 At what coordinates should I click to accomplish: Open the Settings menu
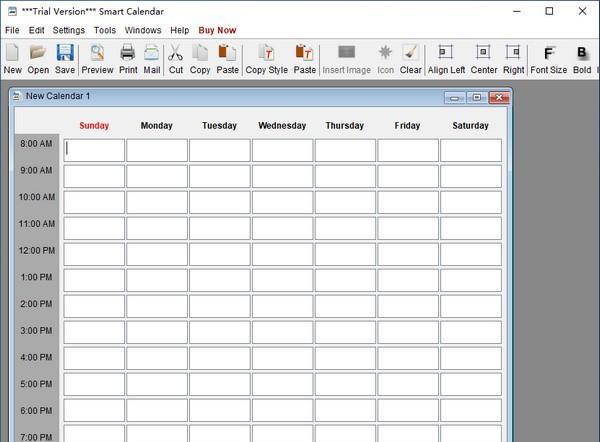coord(69,30)
